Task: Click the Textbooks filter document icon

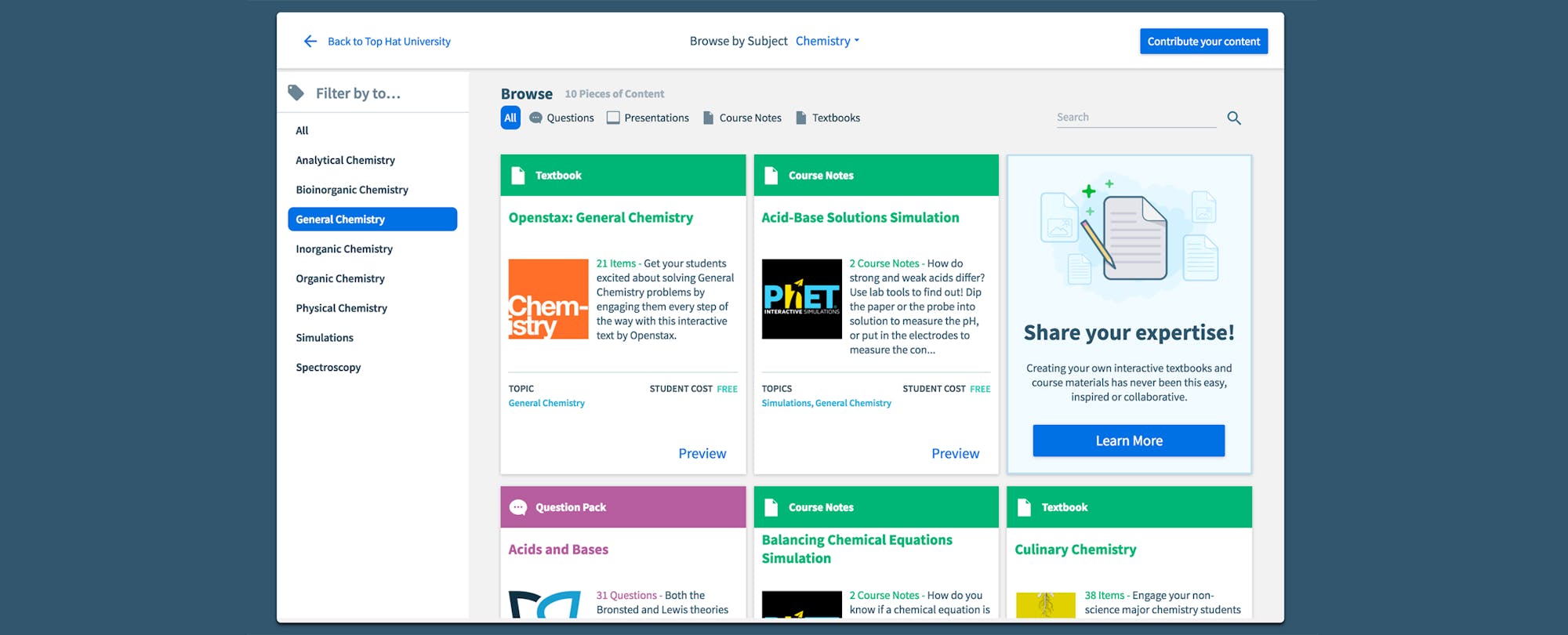Action: [800, 118]
